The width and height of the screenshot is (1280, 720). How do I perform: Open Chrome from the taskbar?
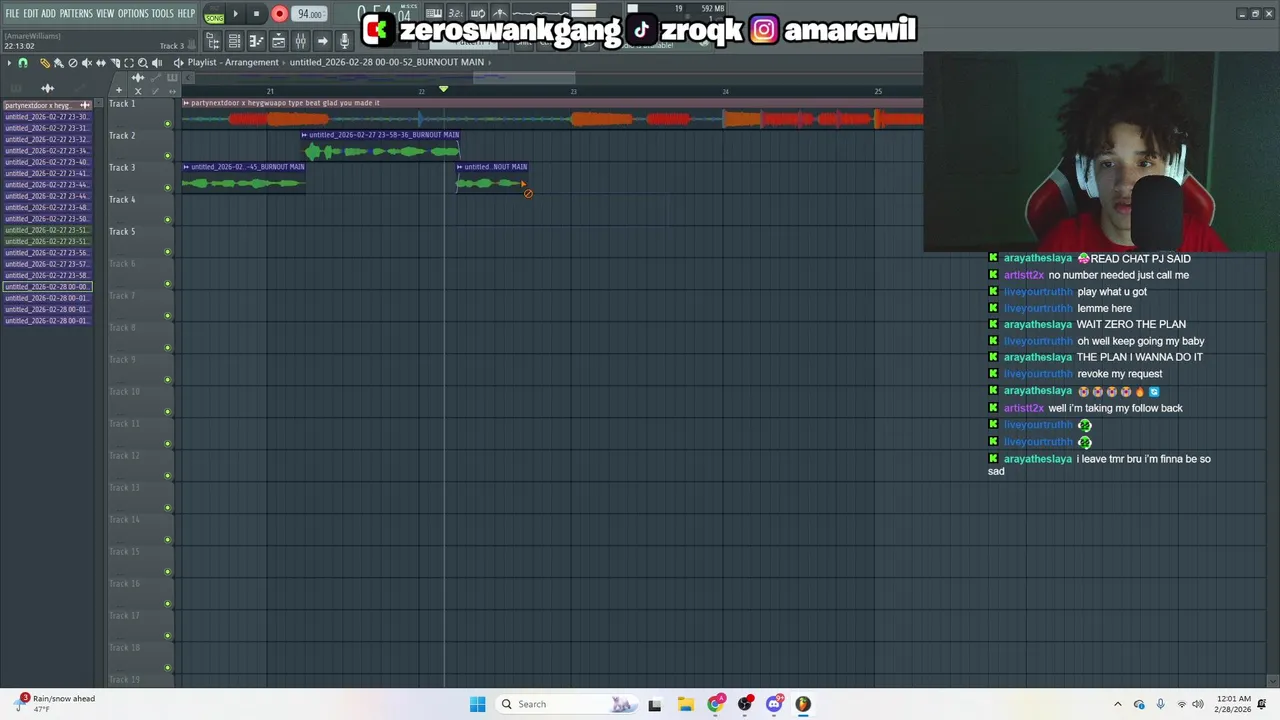(x=714, y=704)
